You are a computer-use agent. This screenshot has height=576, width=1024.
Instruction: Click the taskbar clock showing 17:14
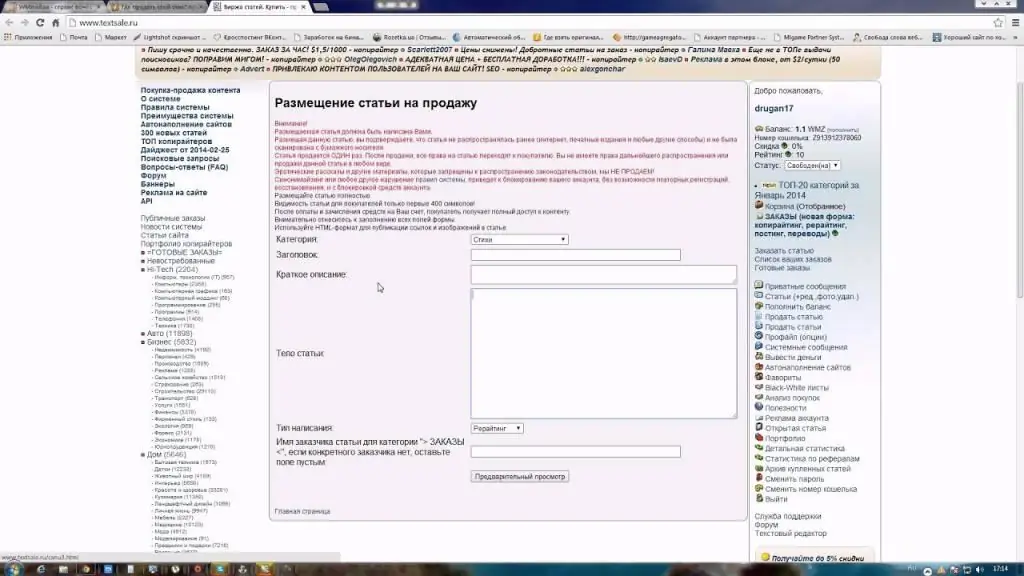tap(1000, 569)
